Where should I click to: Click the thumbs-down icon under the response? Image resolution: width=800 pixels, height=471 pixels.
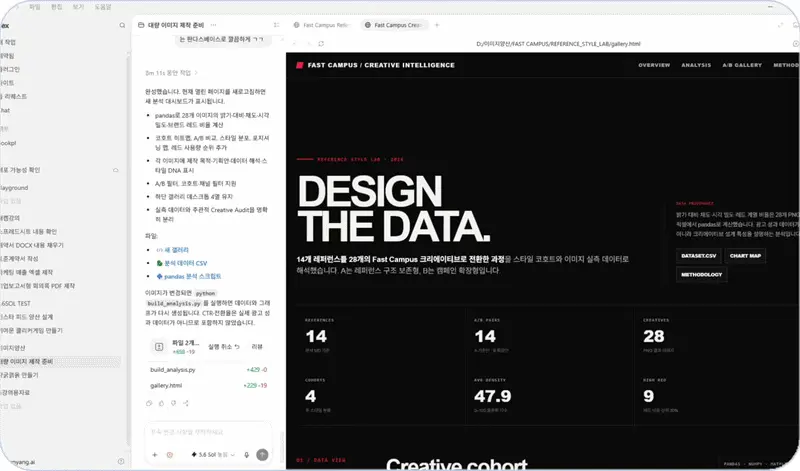tap(173, 403)
